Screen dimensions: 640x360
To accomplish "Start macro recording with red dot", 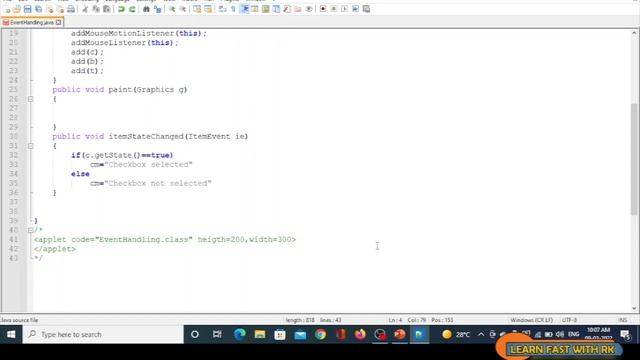I will click(x=323, y=9).
